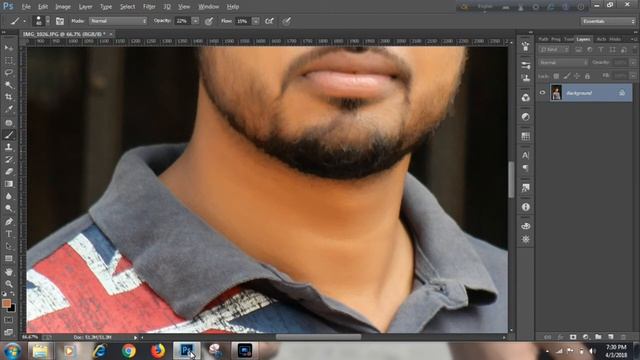This screenshot has width=640, height=360.
Task: Select the History Brush tool
Action: [9, 159]
